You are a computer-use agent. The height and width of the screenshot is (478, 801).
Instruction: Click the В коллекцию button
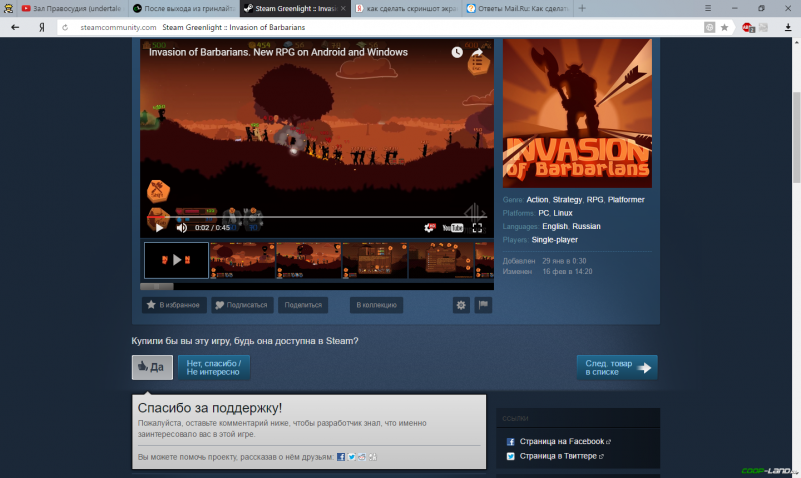pos(376,305)
